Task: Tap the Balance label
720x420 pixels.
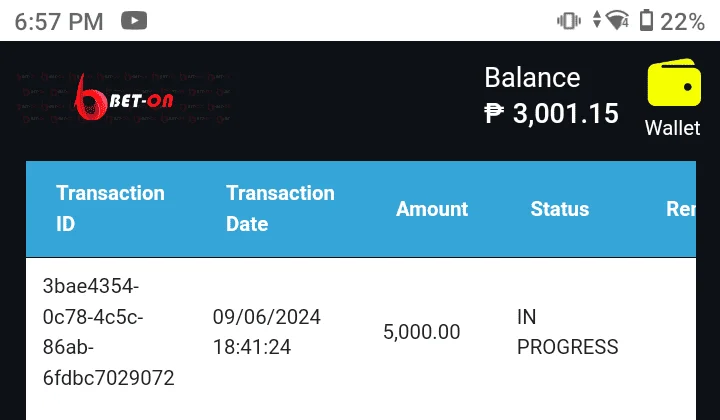Action: click(x=532, y=78)
